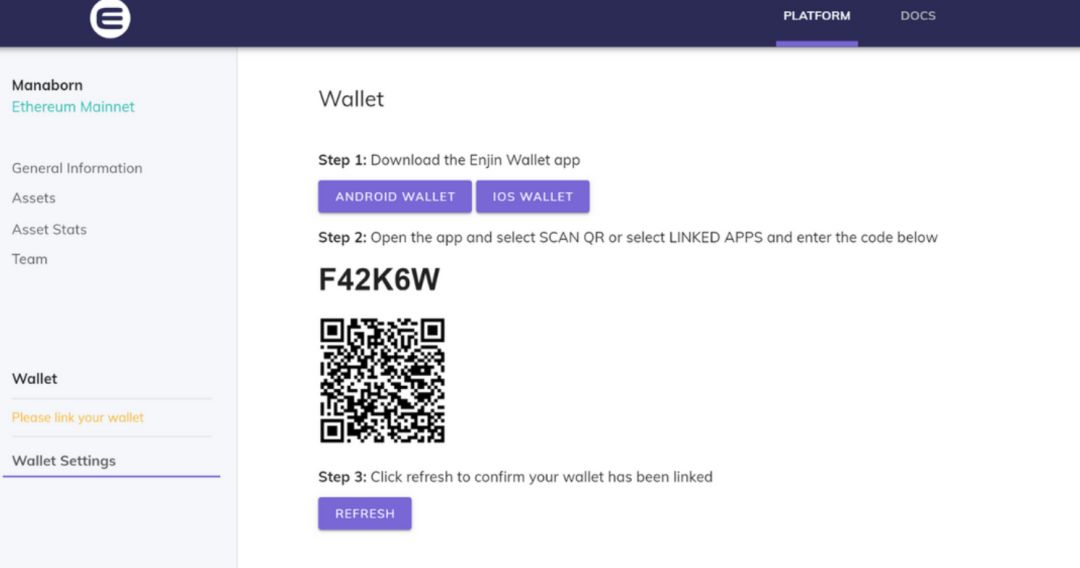Viewport: 1080px width, 568px height.
Task: Click REFRESH to confirm wallet link
Action: pyautogui.click(x=364, y=514)
